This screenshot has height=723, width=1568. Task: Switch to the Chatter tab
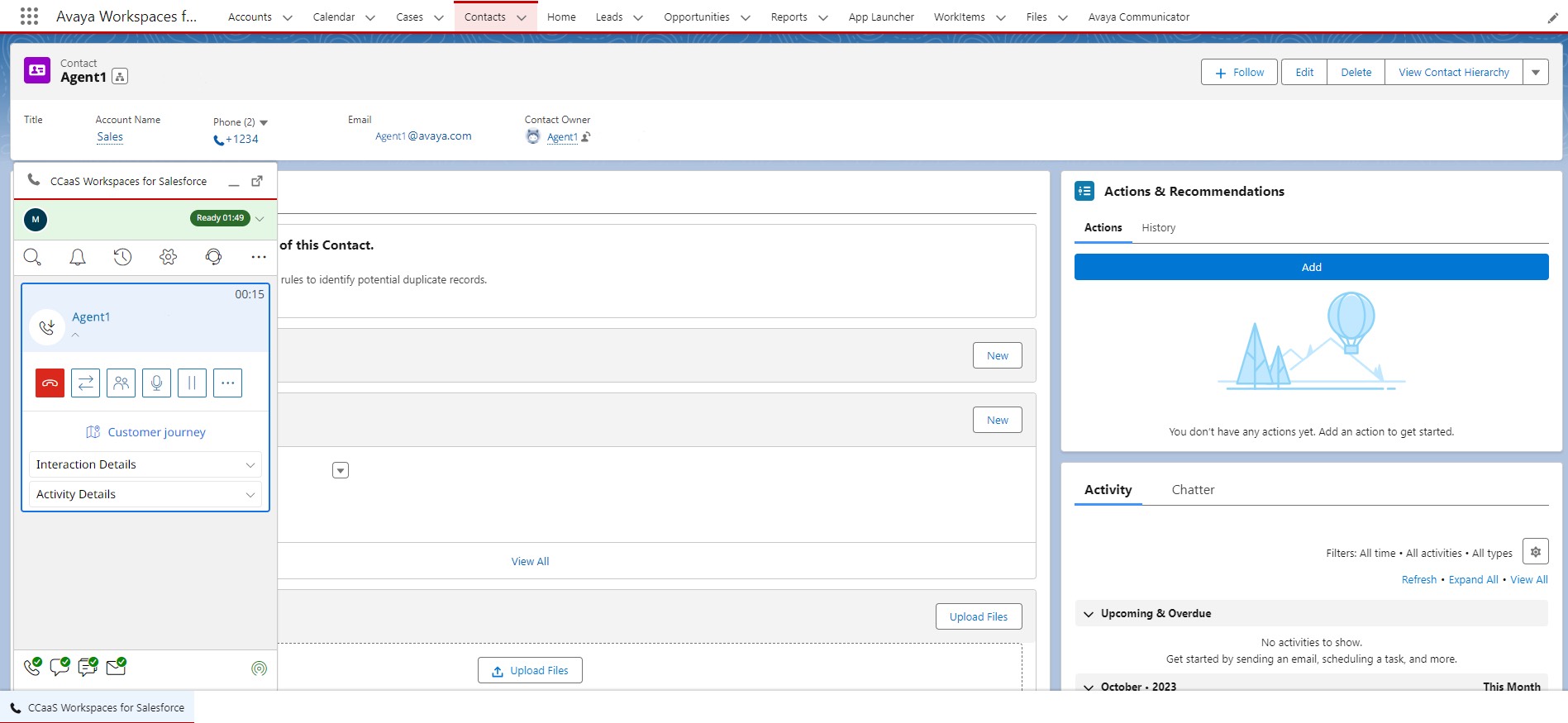tap(1193, 489)
